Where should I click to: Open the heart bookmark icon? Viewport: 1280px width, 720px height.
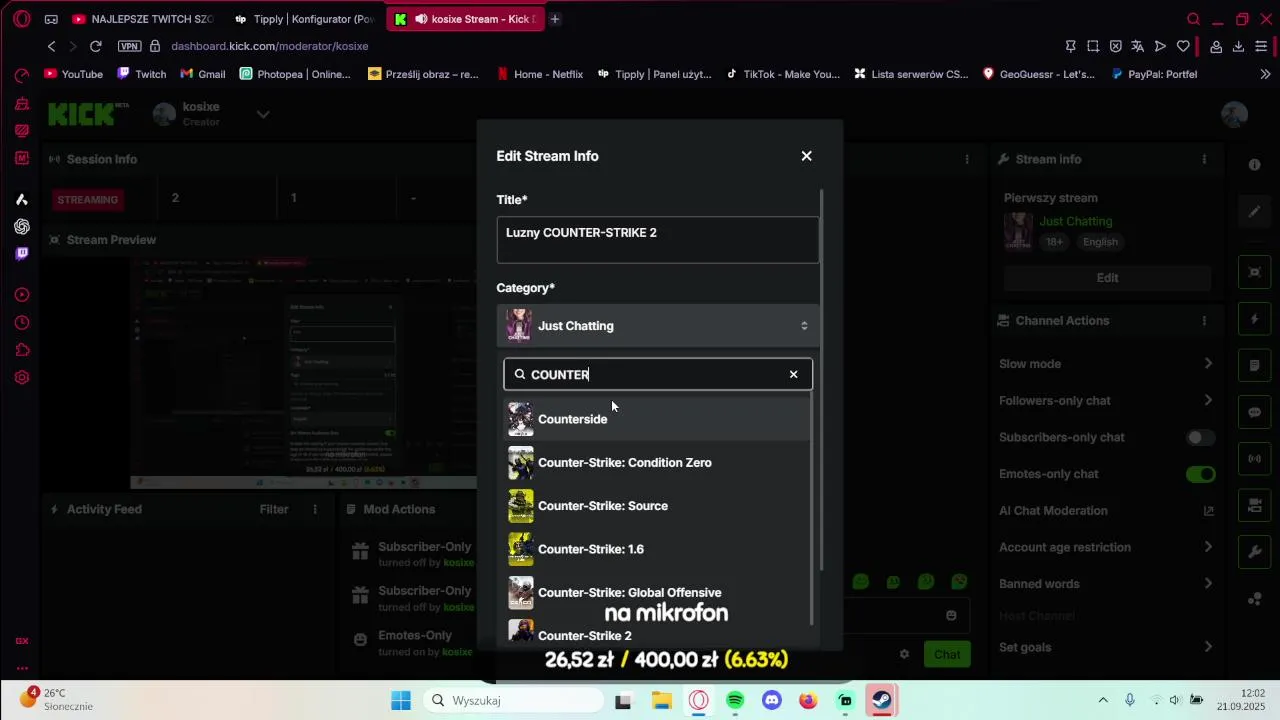[1183, 46]
